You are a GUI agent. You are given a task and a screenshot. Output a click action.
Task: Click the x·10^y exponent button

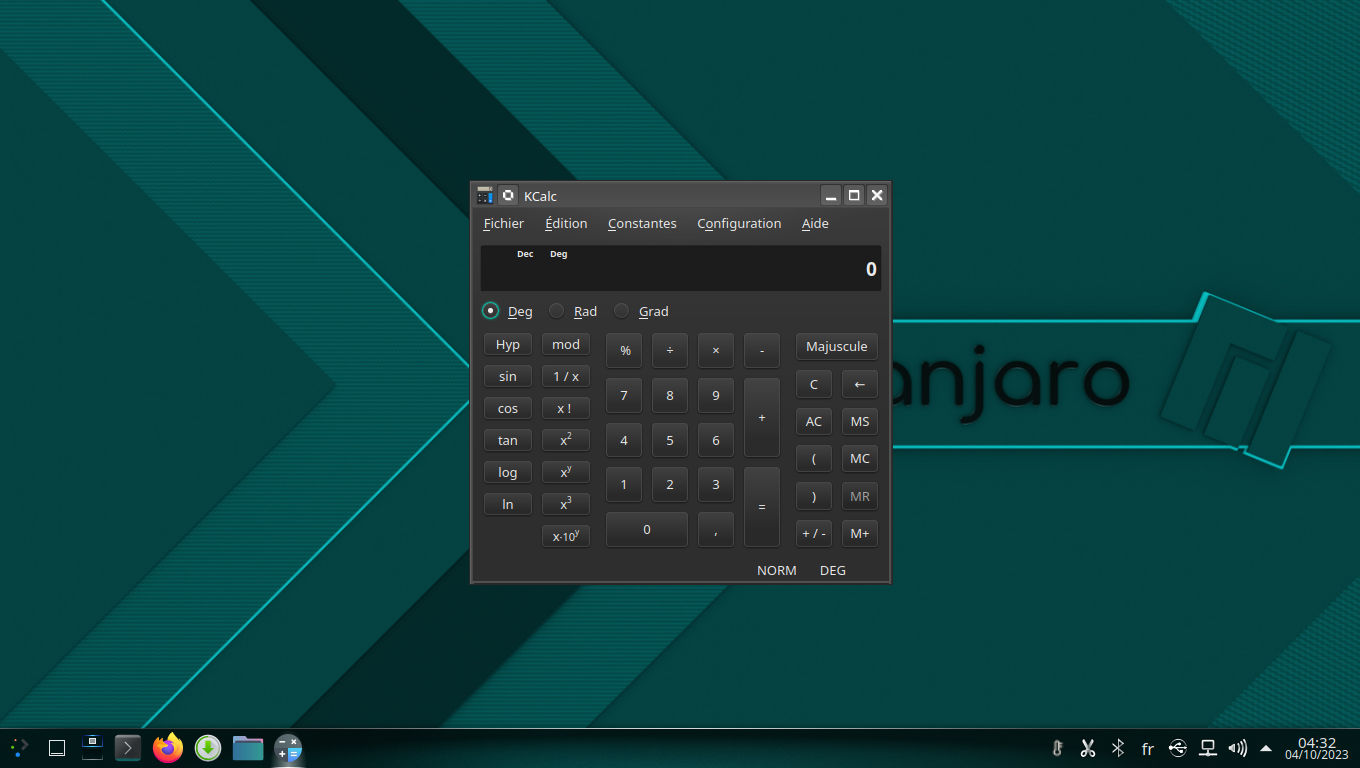pos(566,536)
